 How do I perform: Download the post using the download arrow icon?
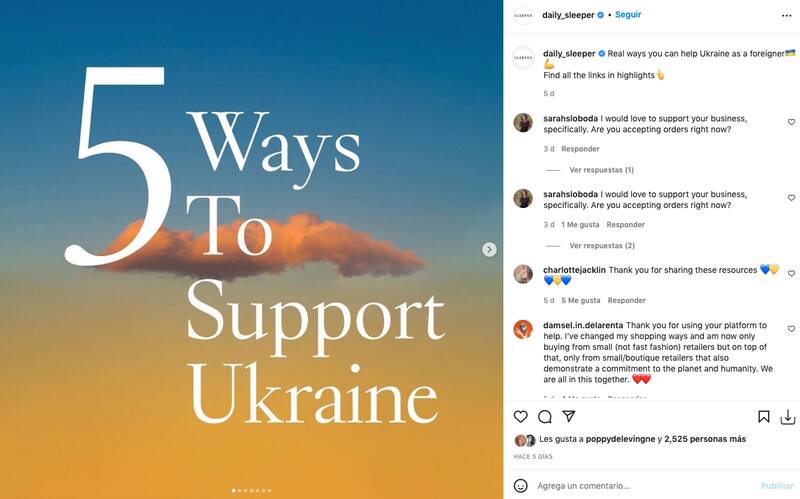(788, 417)
